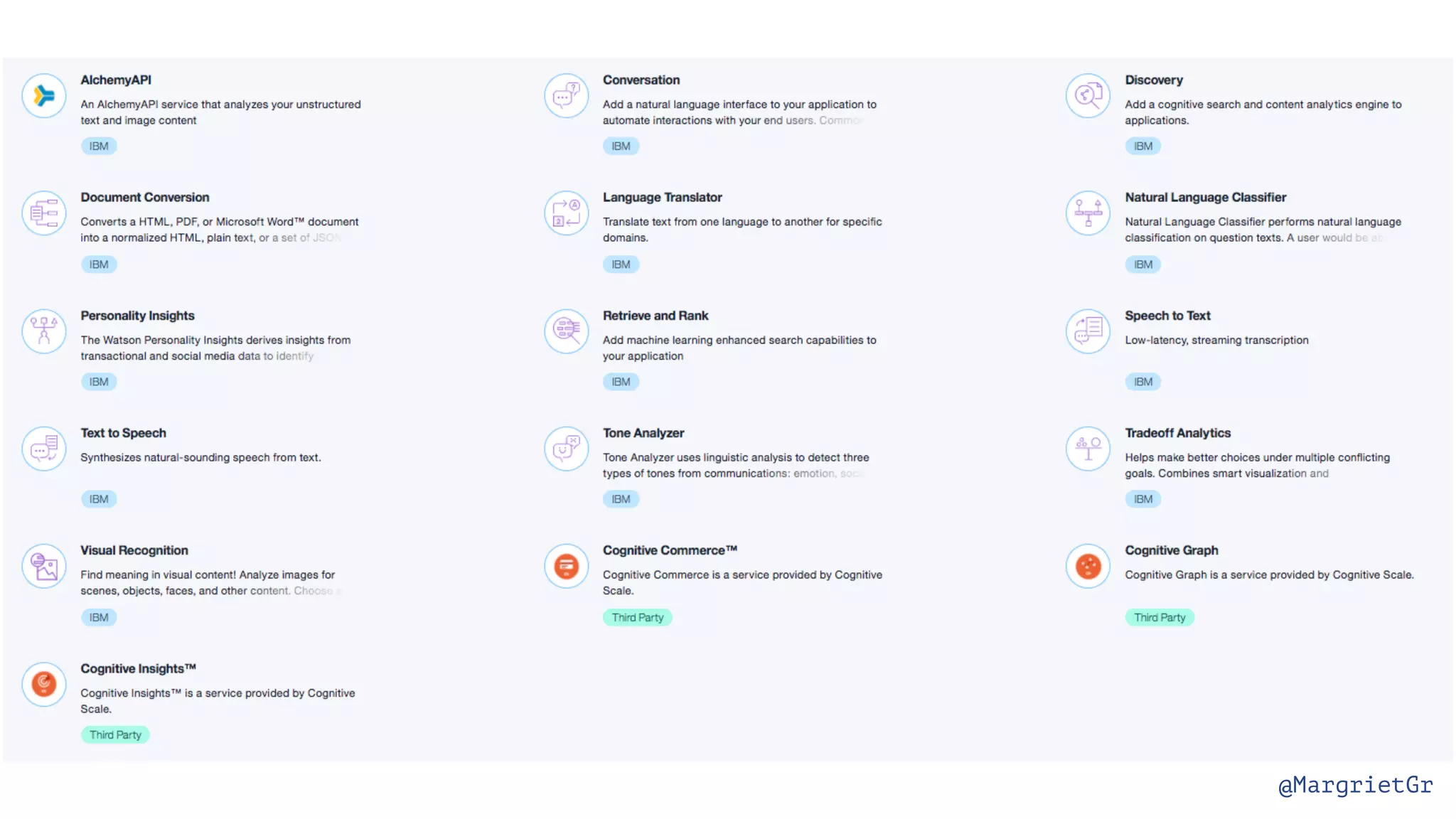Click the @MargrietGr handle text
The image size is (1456, 819).
pyautogui.click(x=1355, y=785)
